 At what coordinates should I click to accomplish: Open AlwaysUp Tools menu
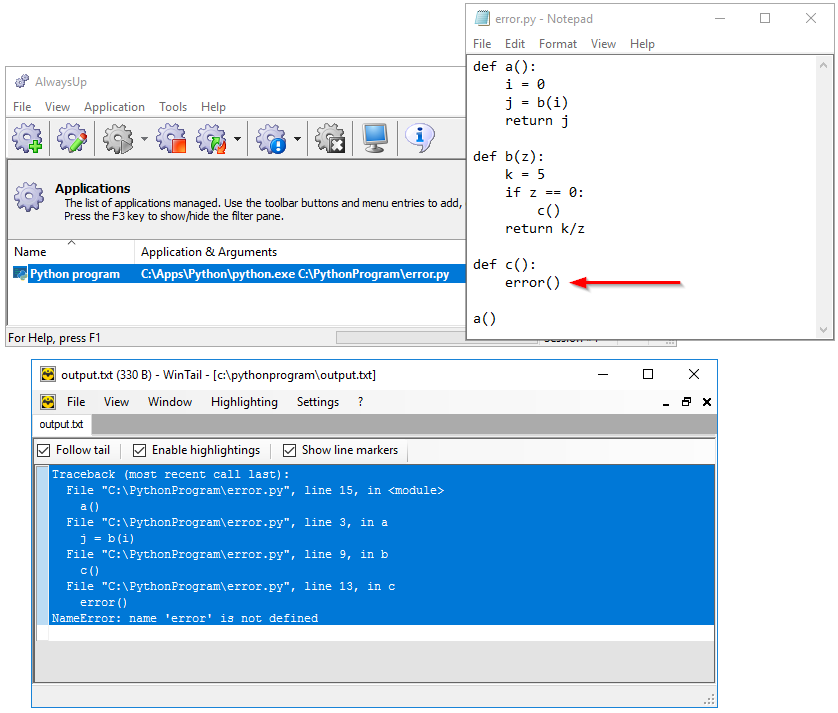(173, 107)
